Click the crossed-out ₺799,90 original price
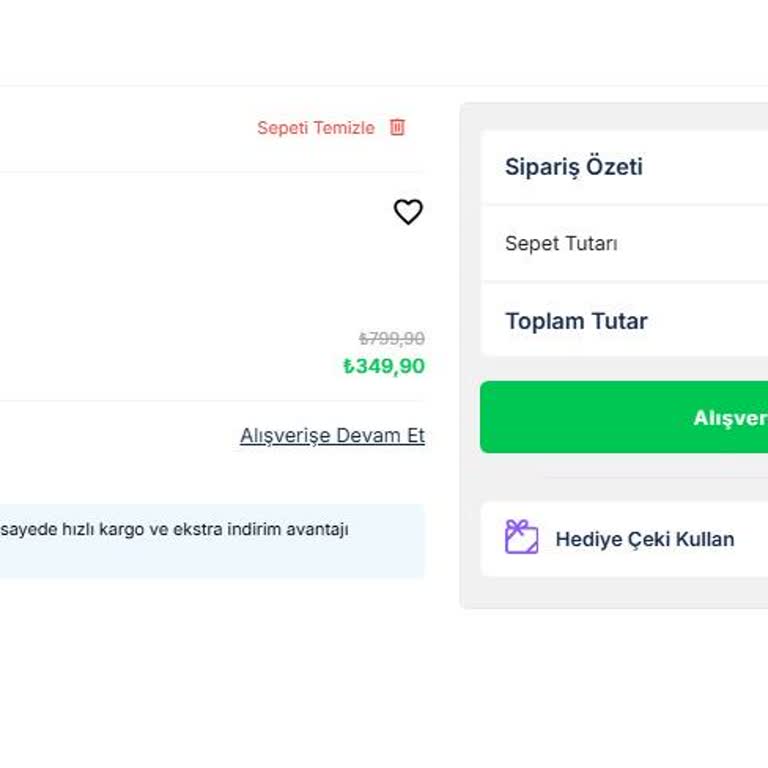 (392, 339)
